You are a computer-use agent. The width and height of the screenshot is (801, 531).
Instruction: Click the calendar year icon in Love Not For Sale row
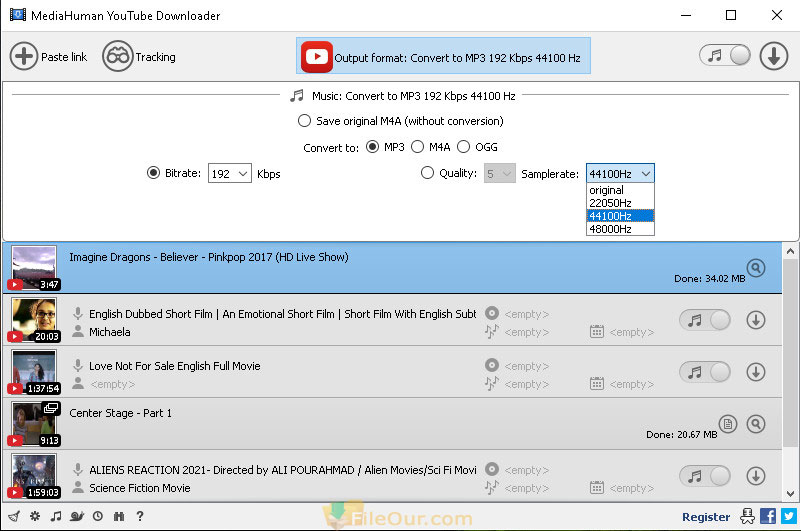(597, 383)
